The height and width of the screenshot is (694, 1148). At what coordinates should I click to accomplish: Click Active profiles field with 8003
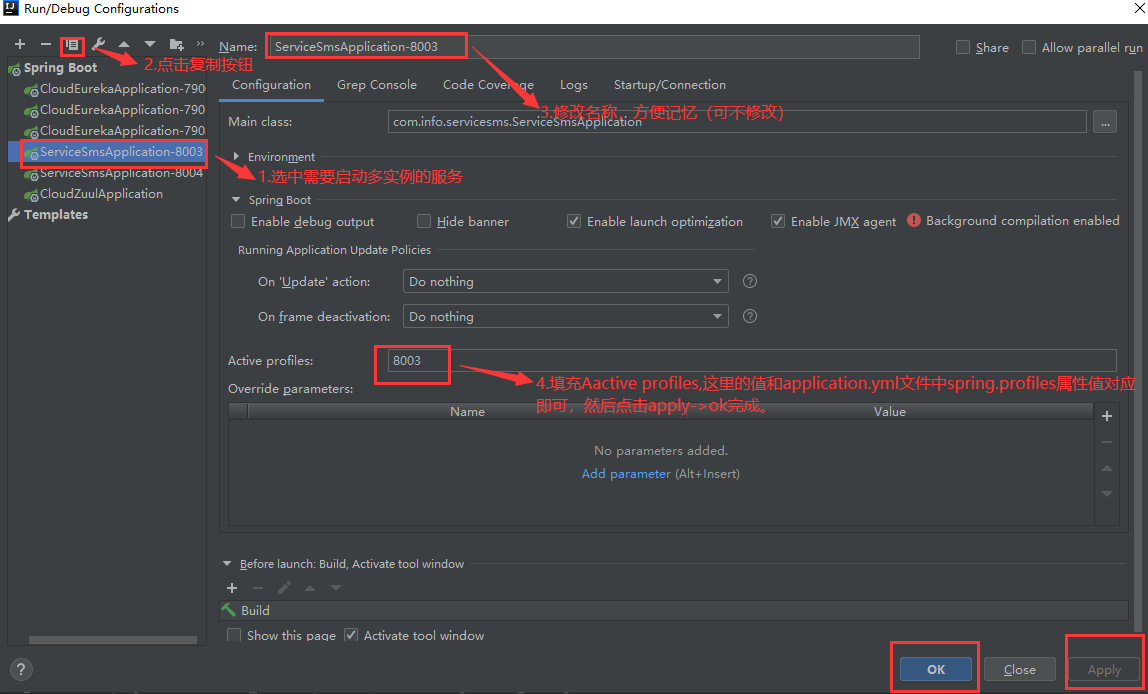pyautogui.click(x=752, y=360)
